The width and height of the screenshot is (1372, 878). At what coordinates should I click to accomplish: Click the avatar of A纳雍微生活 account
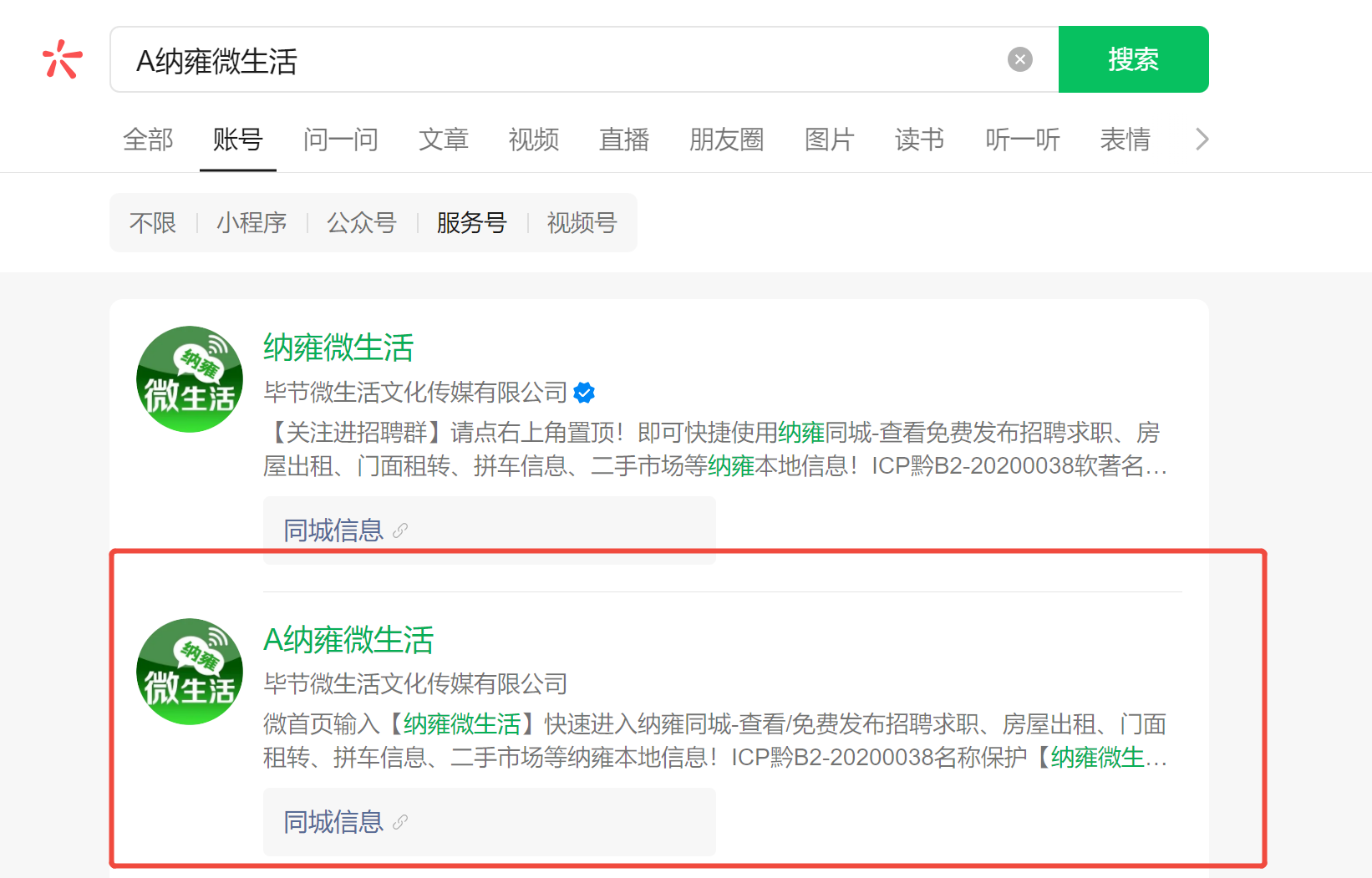click(190, 672)
